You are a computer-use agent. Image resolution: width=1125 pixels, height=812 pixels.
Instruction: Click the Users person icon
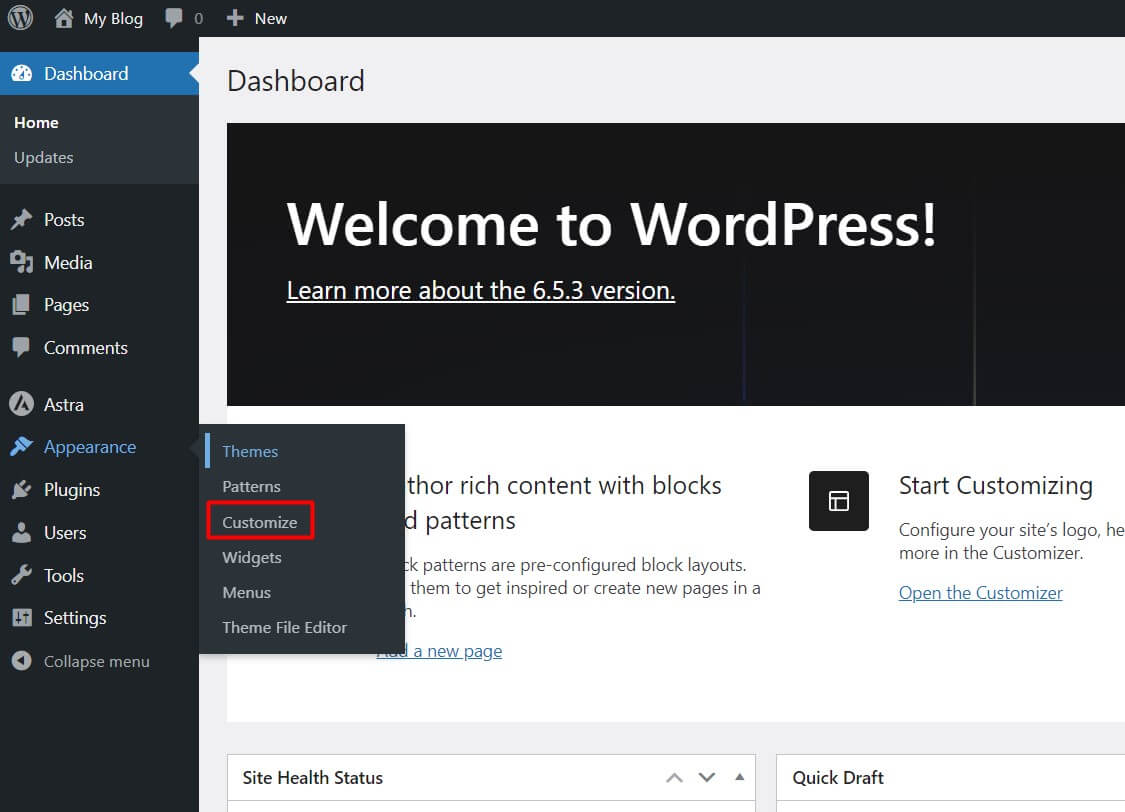[x=22, y=532]
